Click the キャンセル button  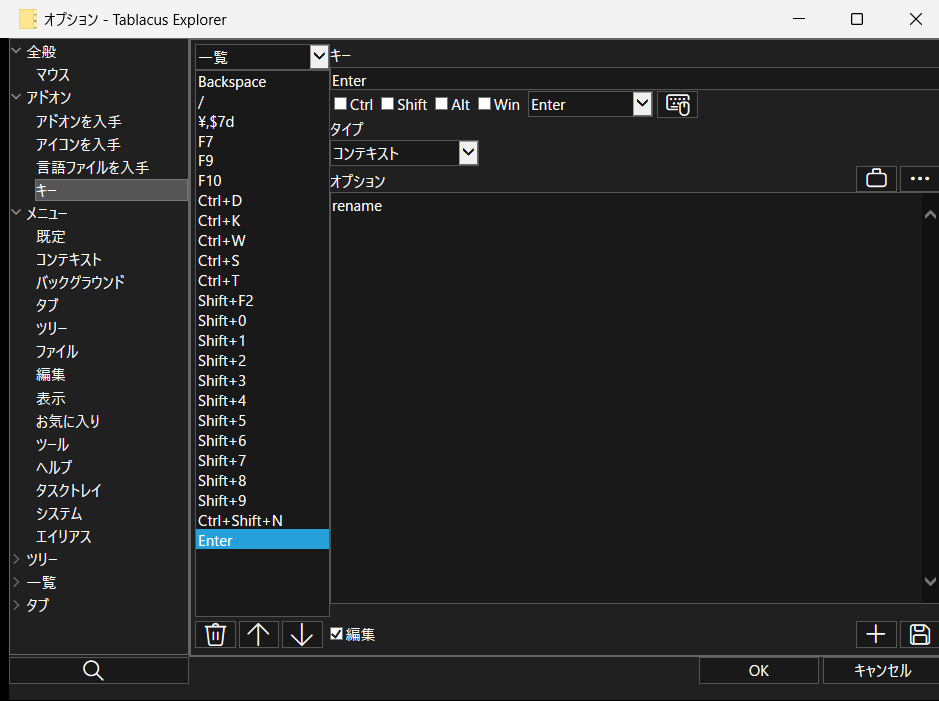[882, 671]
